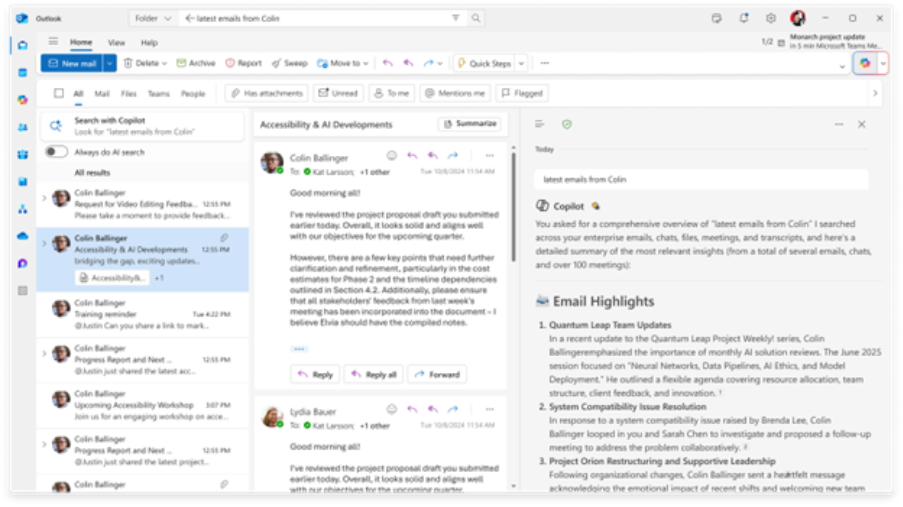The width and height of the screenshot is (903, 507).
Task: Toggle Flagged filter
Action: [x=522, y=93]
